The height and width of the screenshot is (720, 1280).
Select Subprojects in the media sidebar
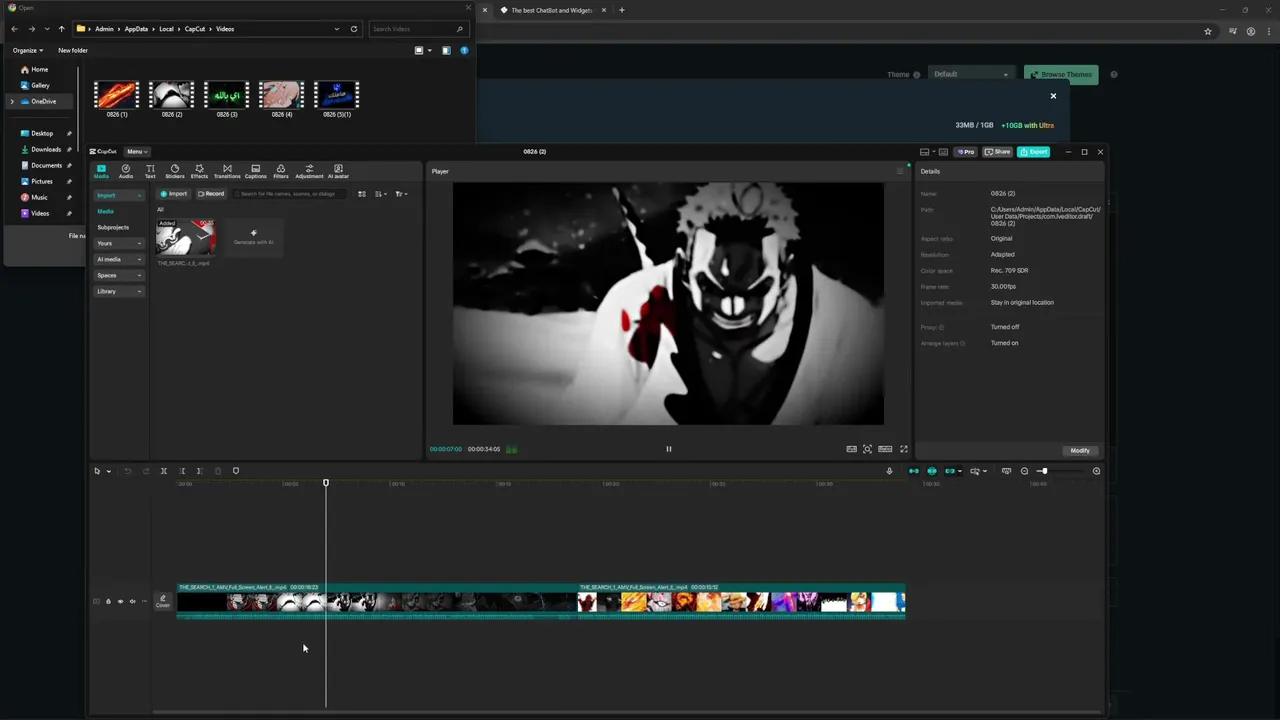pos(113,227)
